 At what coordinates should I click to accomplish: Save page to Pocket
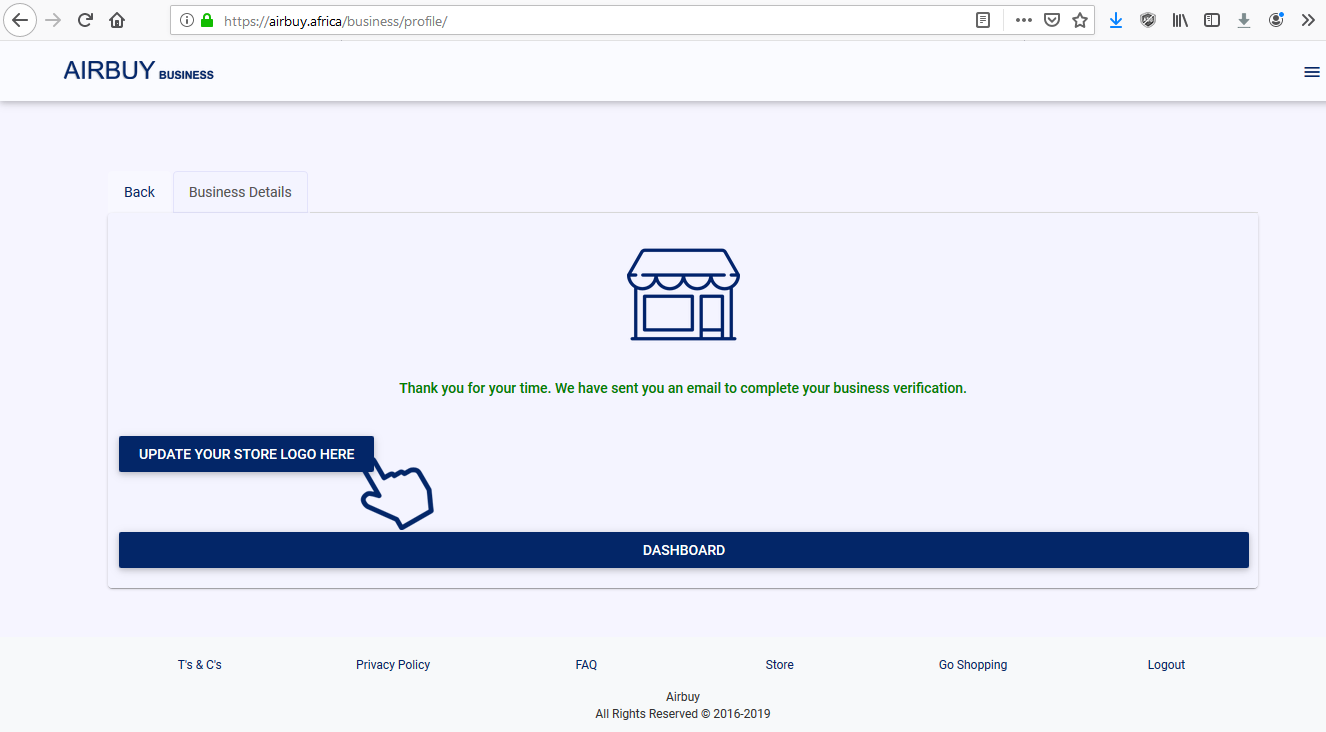[1052, 20]
